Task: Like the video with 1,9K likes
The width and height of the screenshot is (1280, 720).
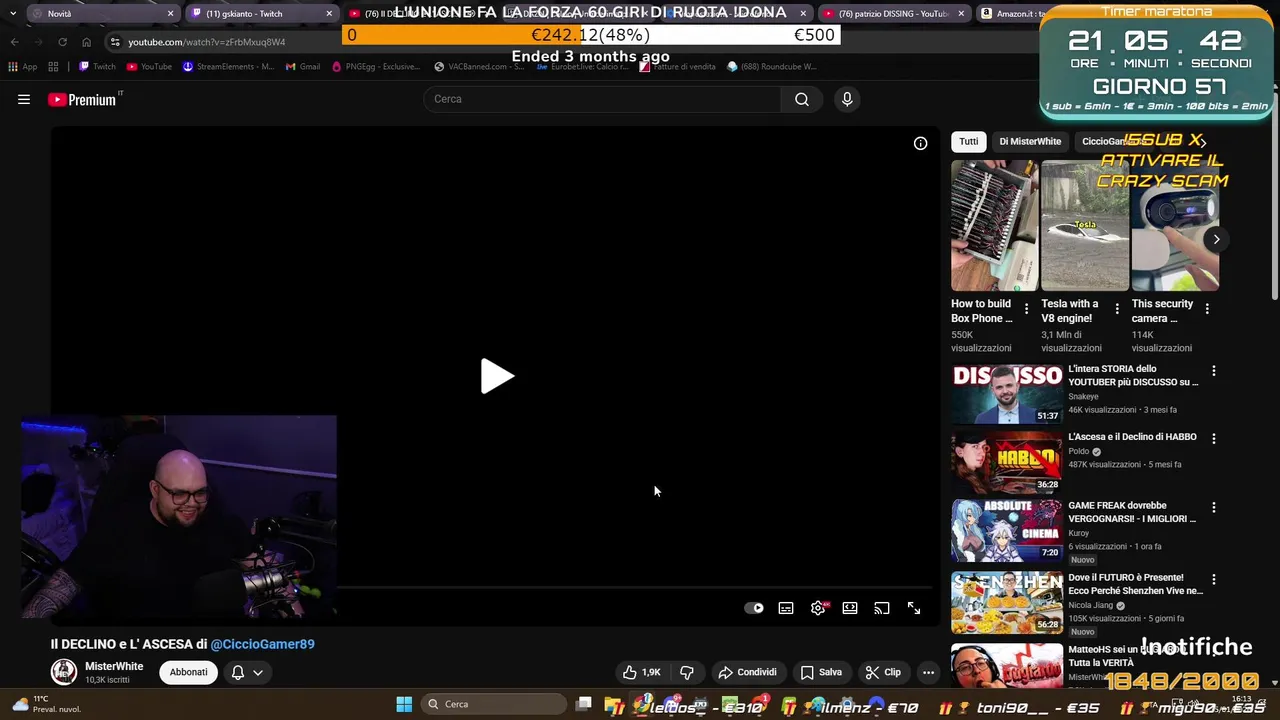Action: point(641,672)
